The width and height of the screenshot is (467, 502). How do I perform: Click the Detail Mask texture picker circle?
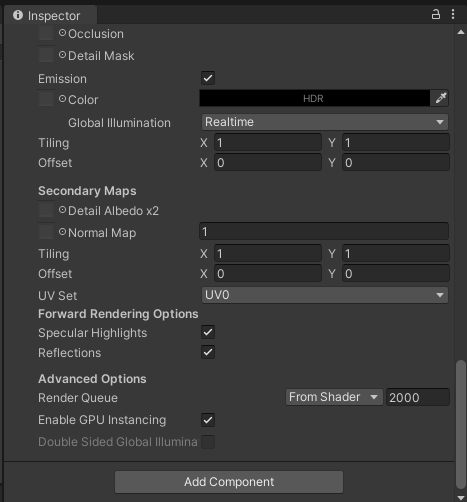coord(62,55)
